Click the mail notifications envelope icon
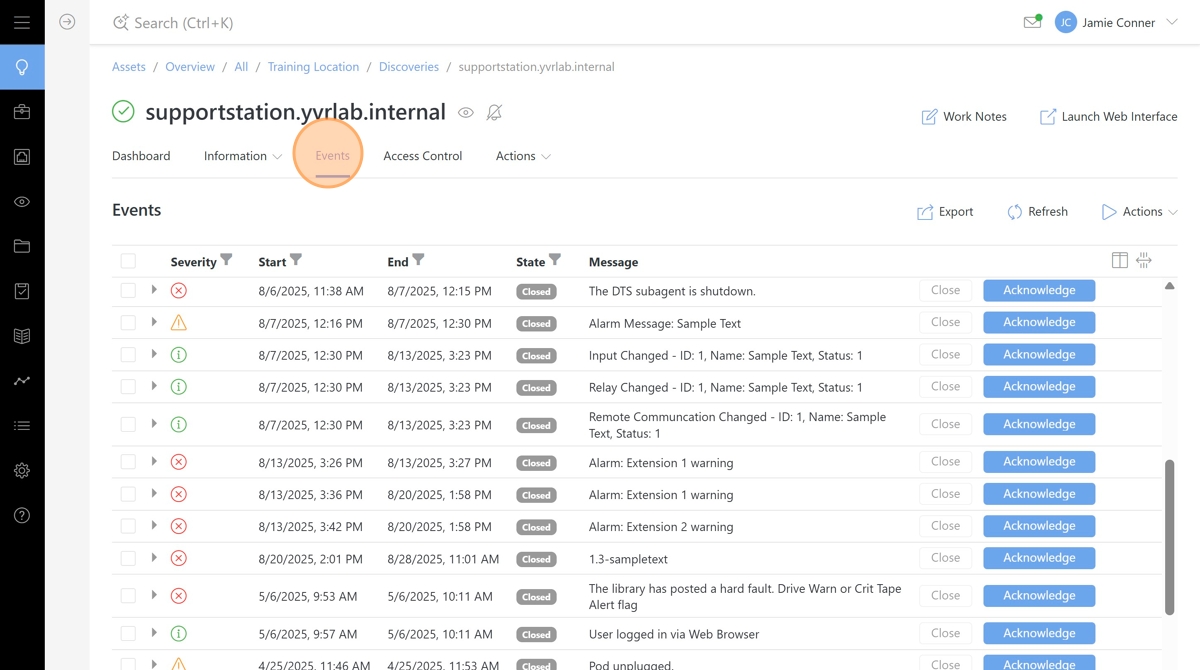1200x670 pixels. 1032,22
